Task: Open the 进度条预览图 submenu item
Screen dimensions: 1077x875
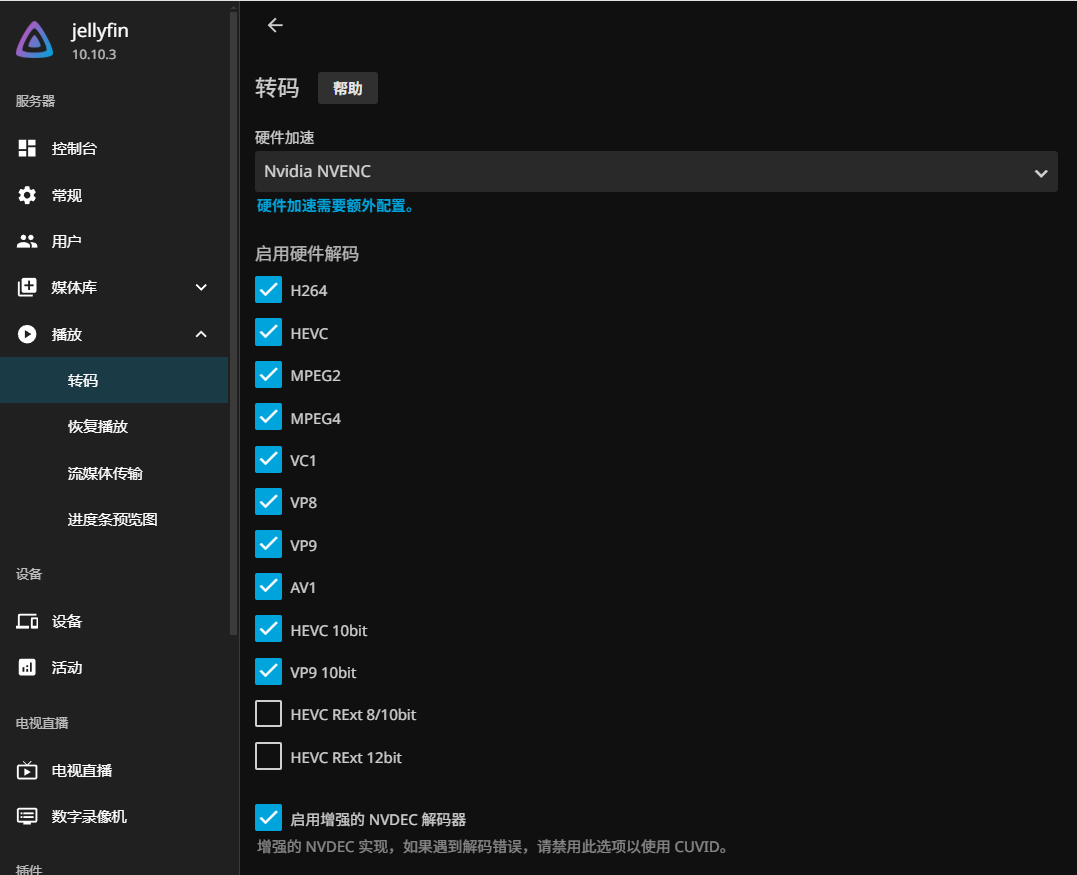Action: pyautogui.click(x=114, y=519)
